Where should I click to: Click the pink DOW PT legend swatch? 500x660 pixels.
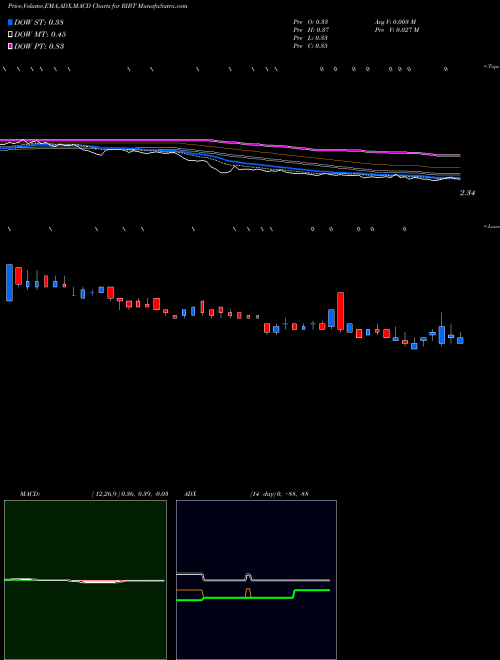coord(10,46)
